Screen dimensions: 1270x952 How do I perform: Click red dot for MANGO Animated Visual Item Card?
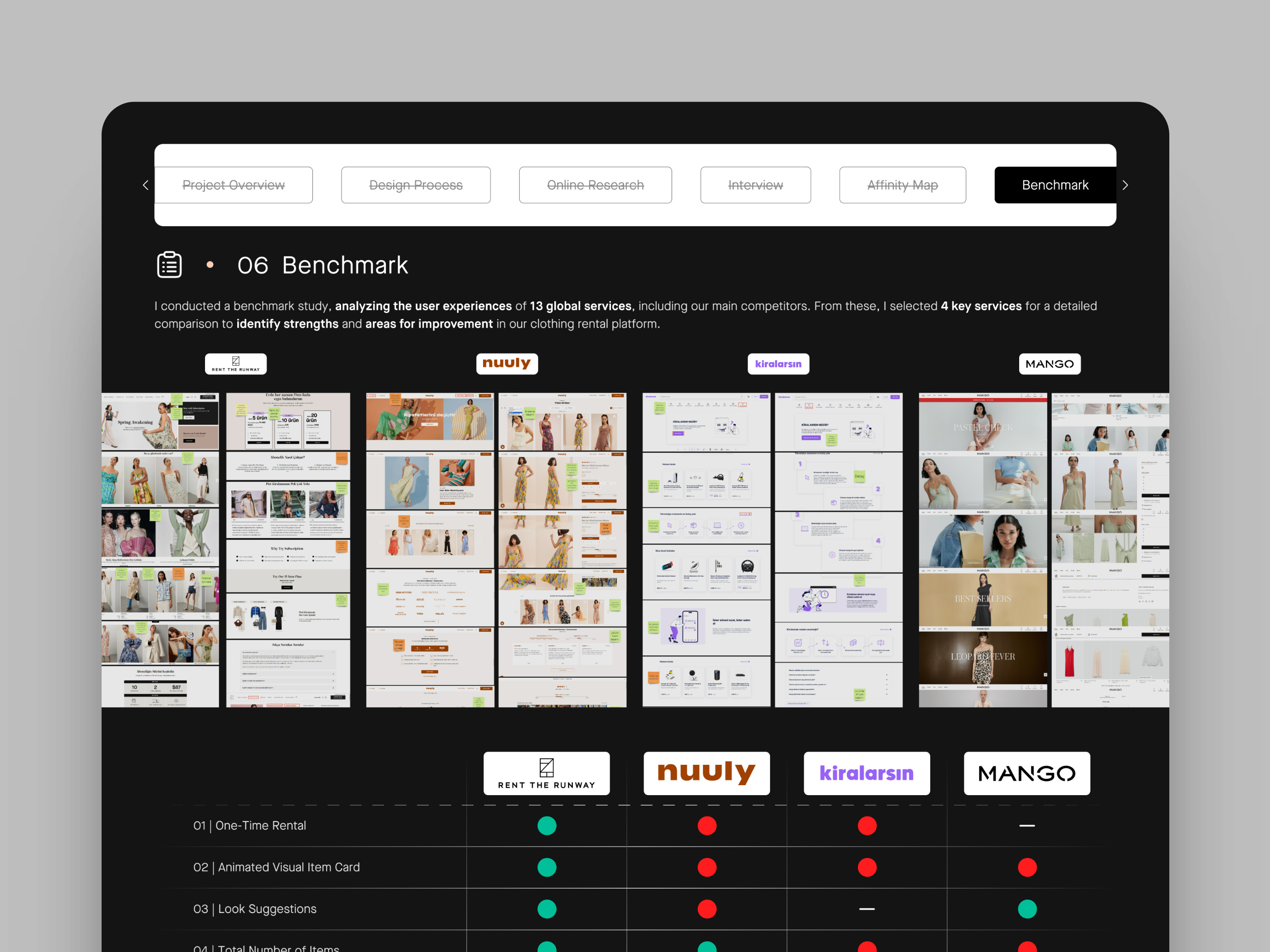[x=1027, y=867]
